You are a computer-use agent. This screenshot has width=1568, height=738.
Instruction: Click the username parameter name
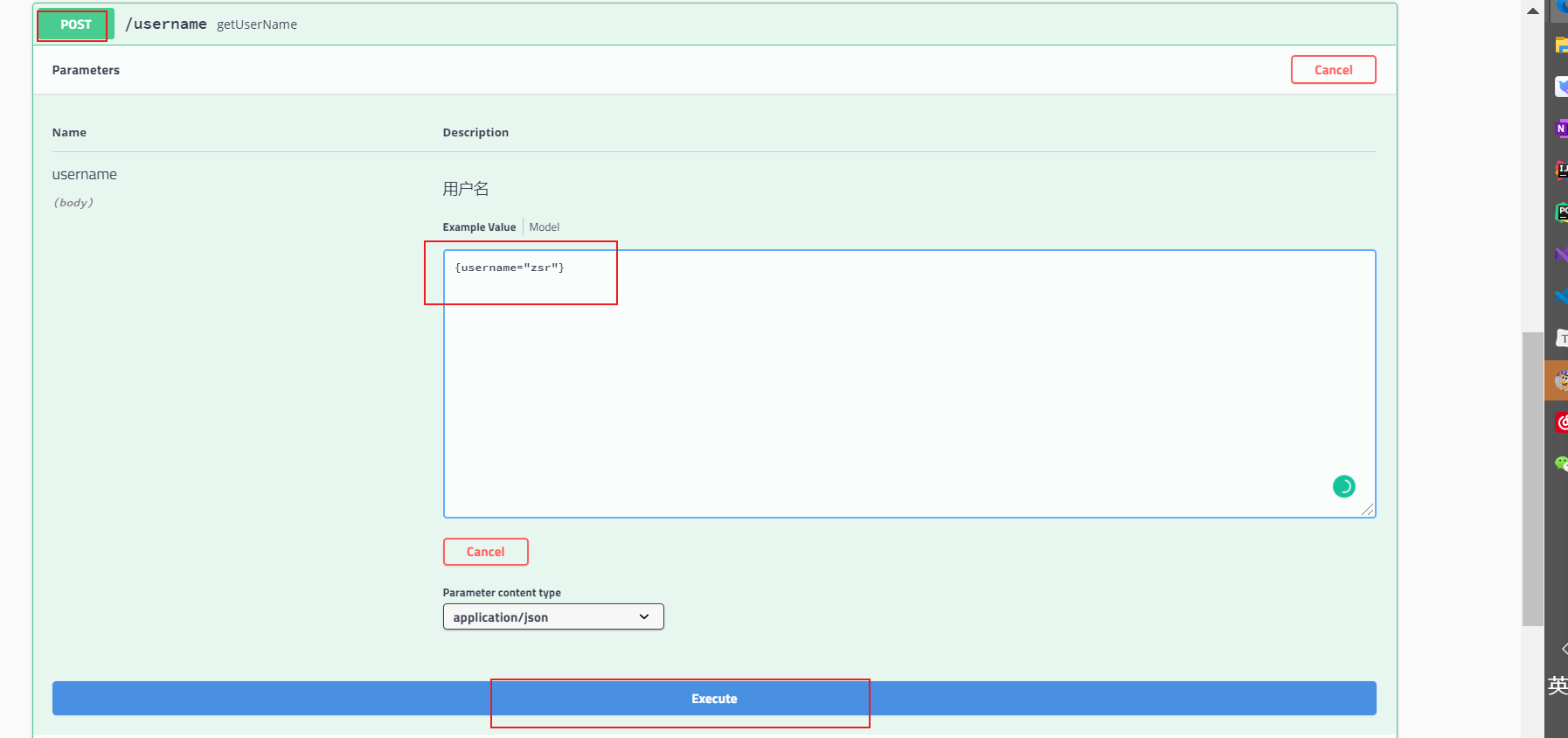tap(85, 174)
